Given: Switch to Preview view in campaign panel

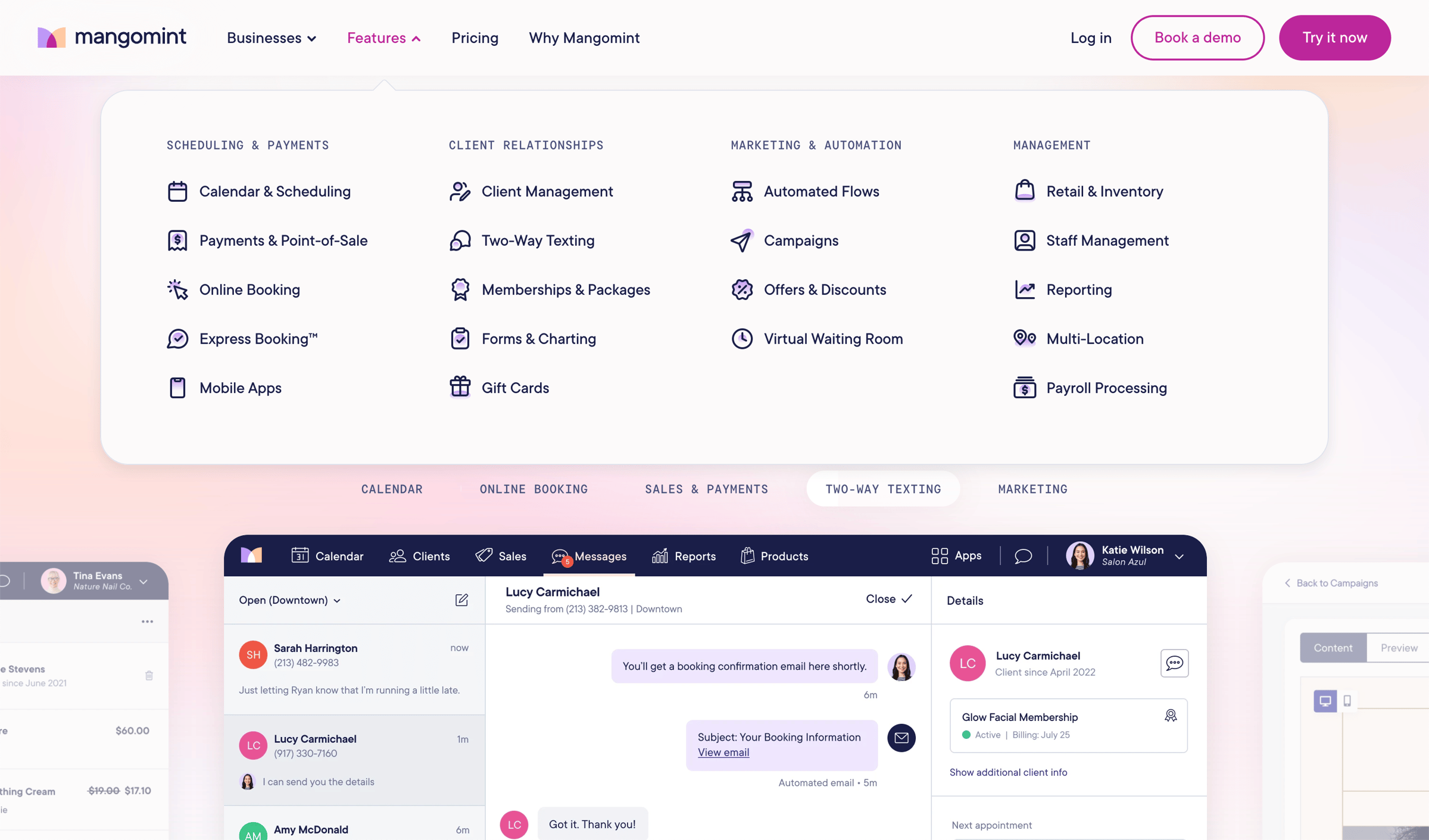Looking at the screenshot, I should pos(1399,648).
